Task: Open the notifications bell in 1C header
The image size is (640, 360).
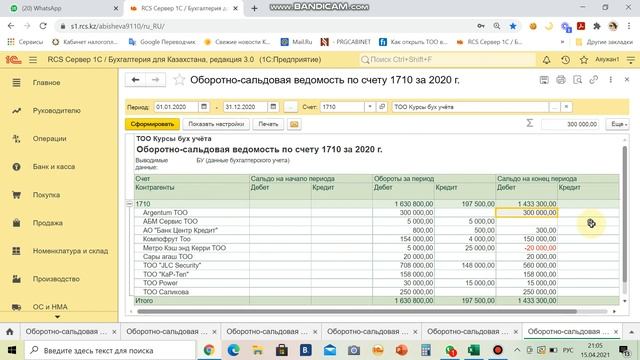Action: click(x=547, y=60)
